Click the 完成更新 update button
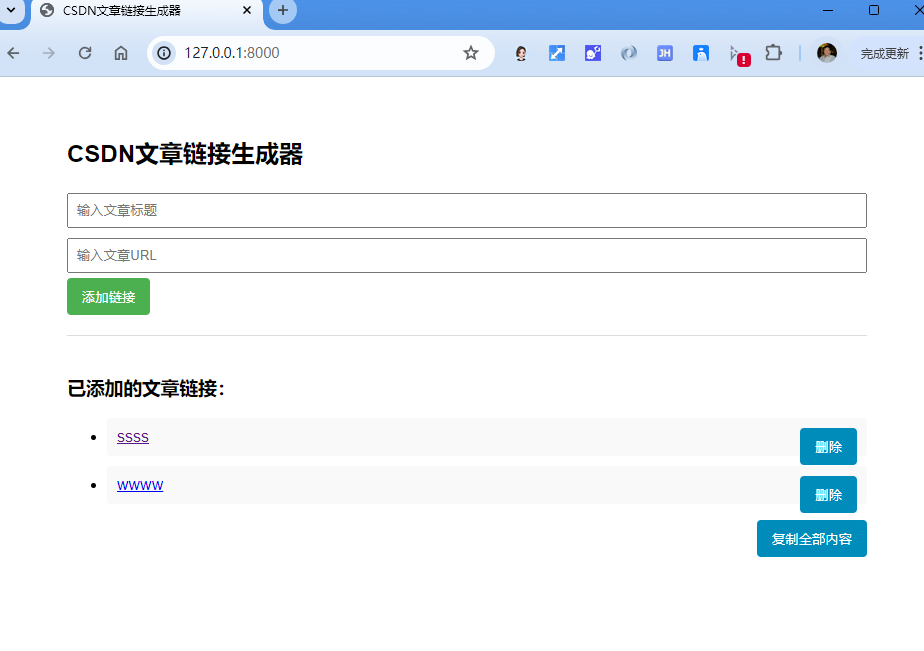This screenshot has width=924, height=651. pos(884,54)
